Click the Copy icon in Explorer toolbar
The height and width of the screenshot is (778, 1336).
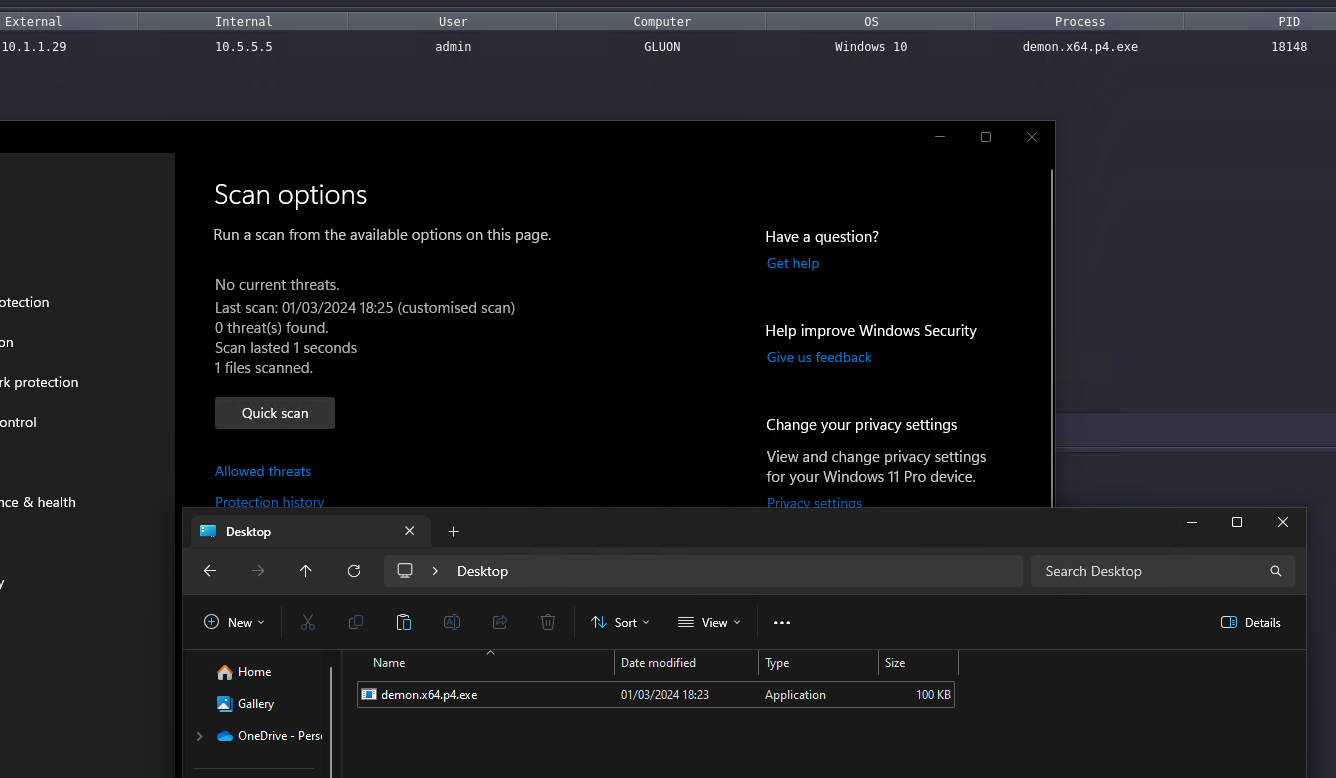tap(356, 622)
